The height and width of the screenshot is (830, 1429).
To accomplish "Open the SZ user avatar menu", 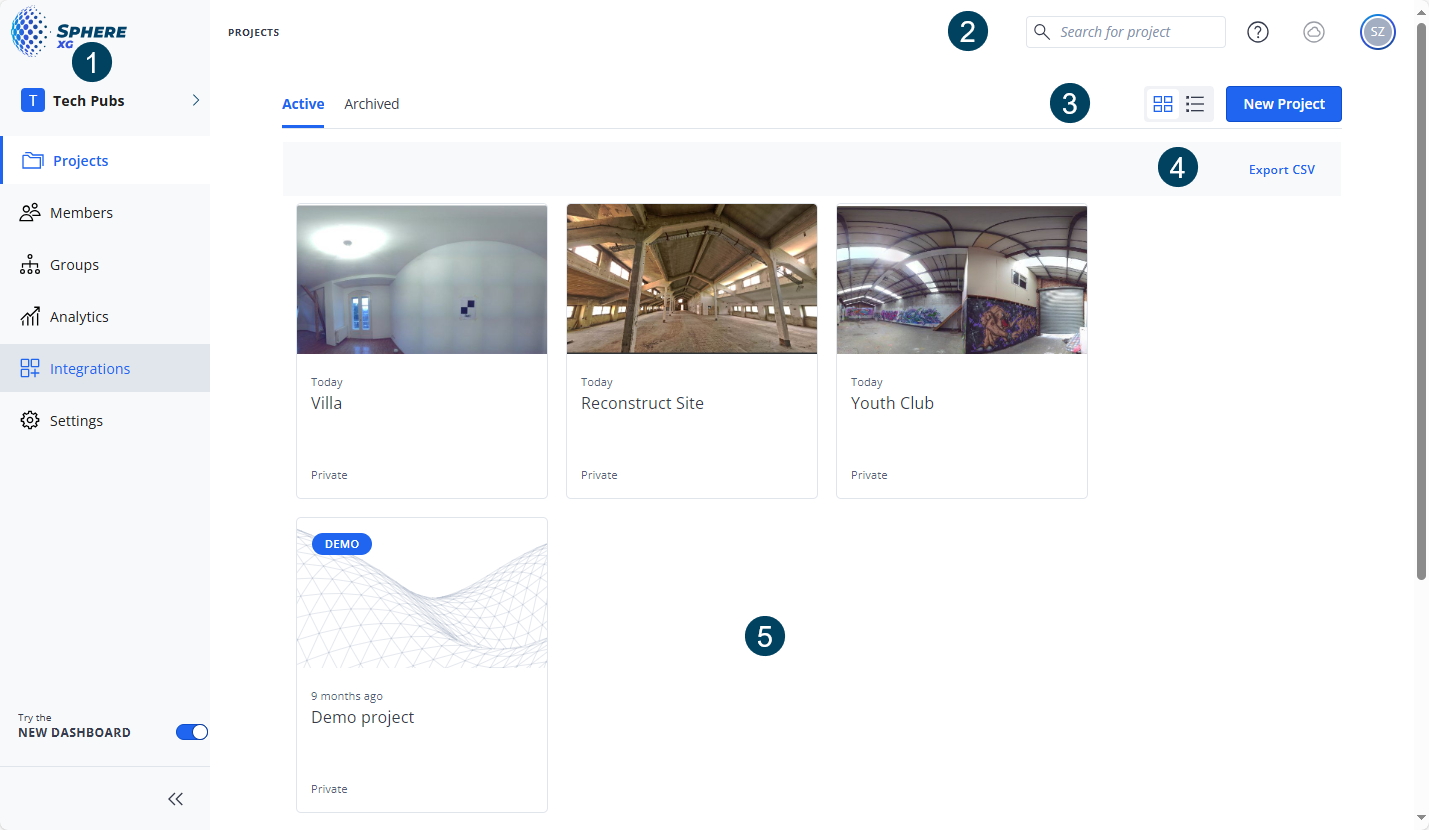I will 1378,32.
